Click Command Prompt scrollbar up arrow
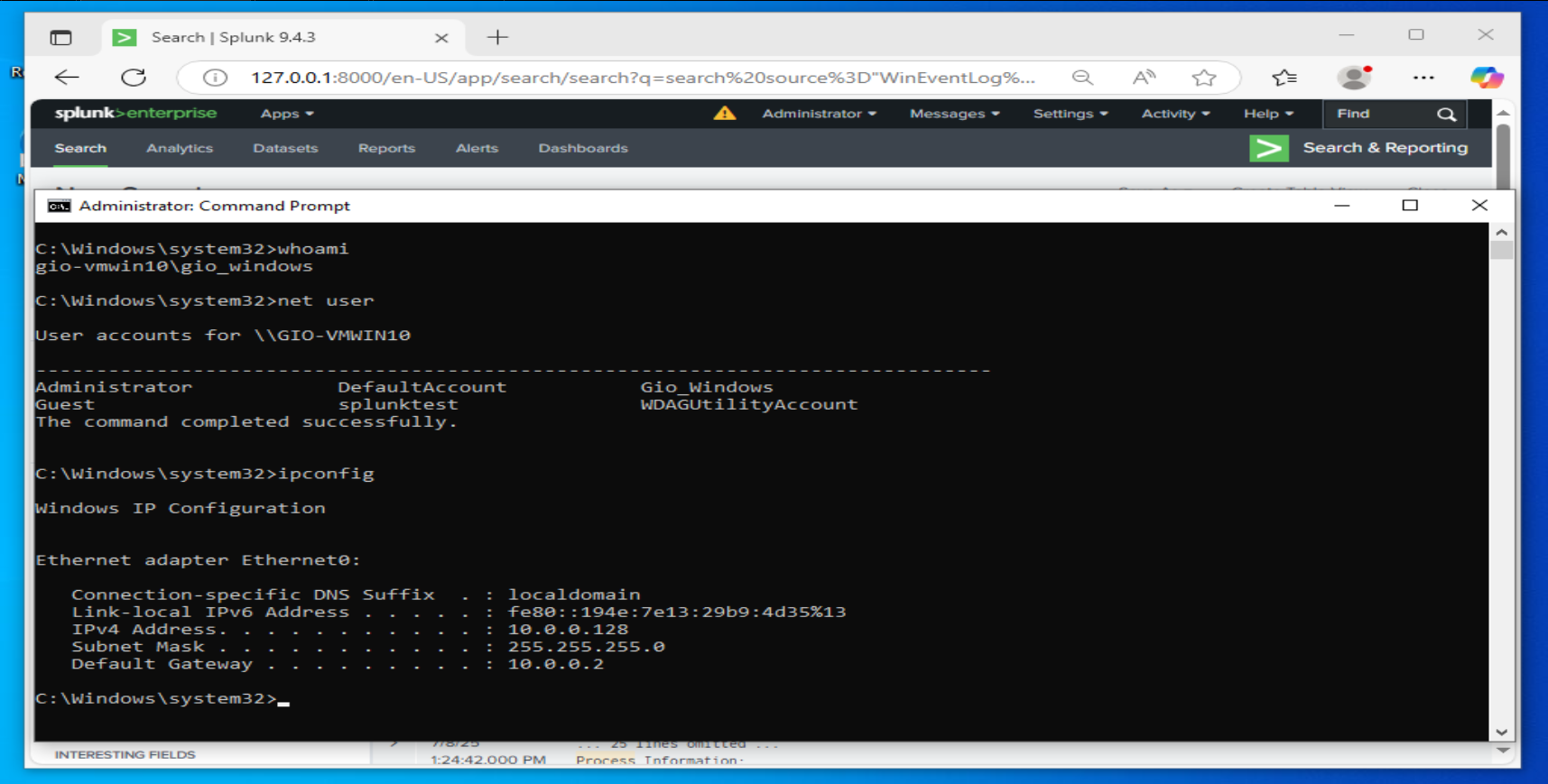The width and height of the screenshot is (1548, 784). coord(1501,232)
